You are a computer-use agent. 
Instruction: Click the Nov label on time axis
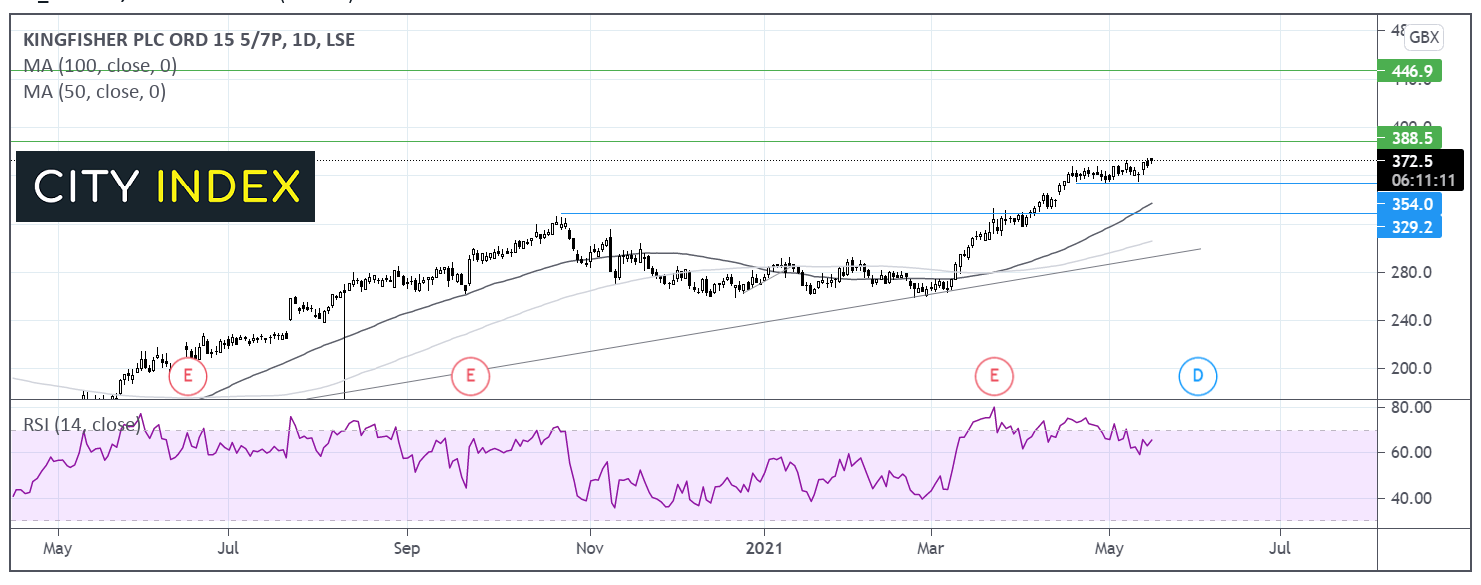click(589, 549)
